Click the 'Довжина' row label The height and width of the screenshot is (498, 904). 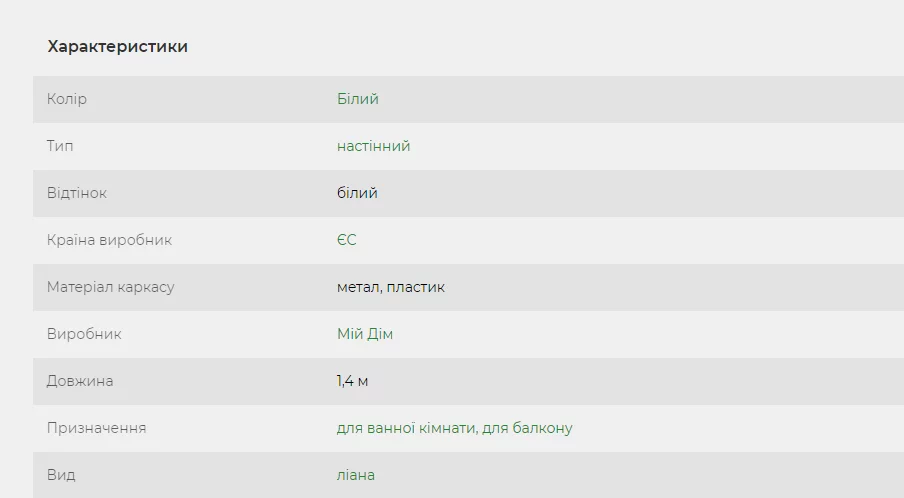click(80, 381)
